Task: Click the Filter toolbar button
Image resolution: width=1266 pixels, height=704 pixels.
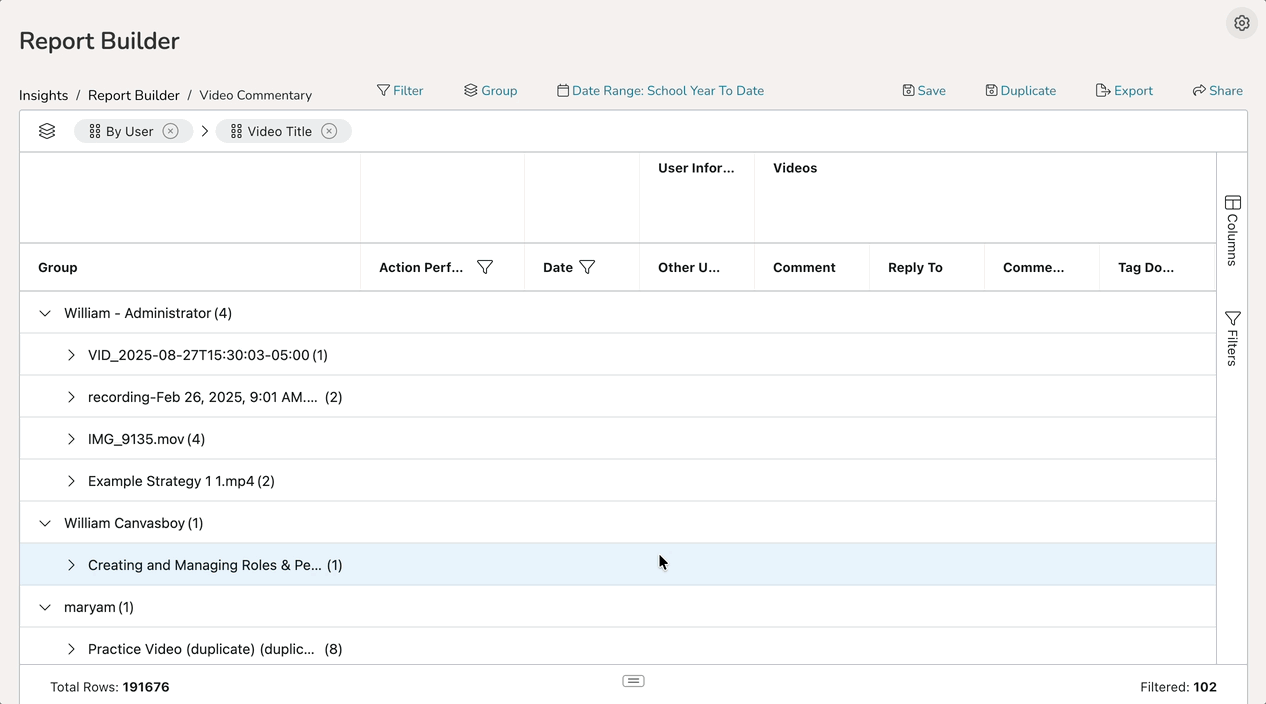Action: tap(400, 90)
